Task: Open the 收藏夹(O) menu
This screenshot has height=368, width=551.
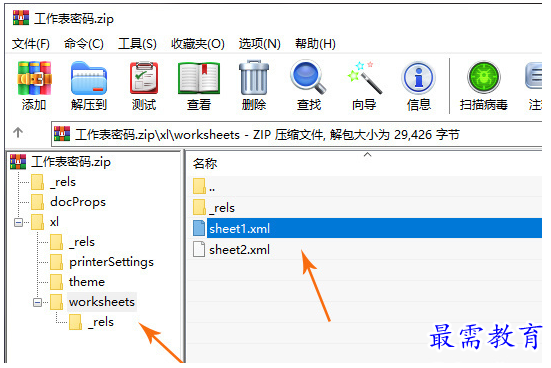Action: coord(197,44)
